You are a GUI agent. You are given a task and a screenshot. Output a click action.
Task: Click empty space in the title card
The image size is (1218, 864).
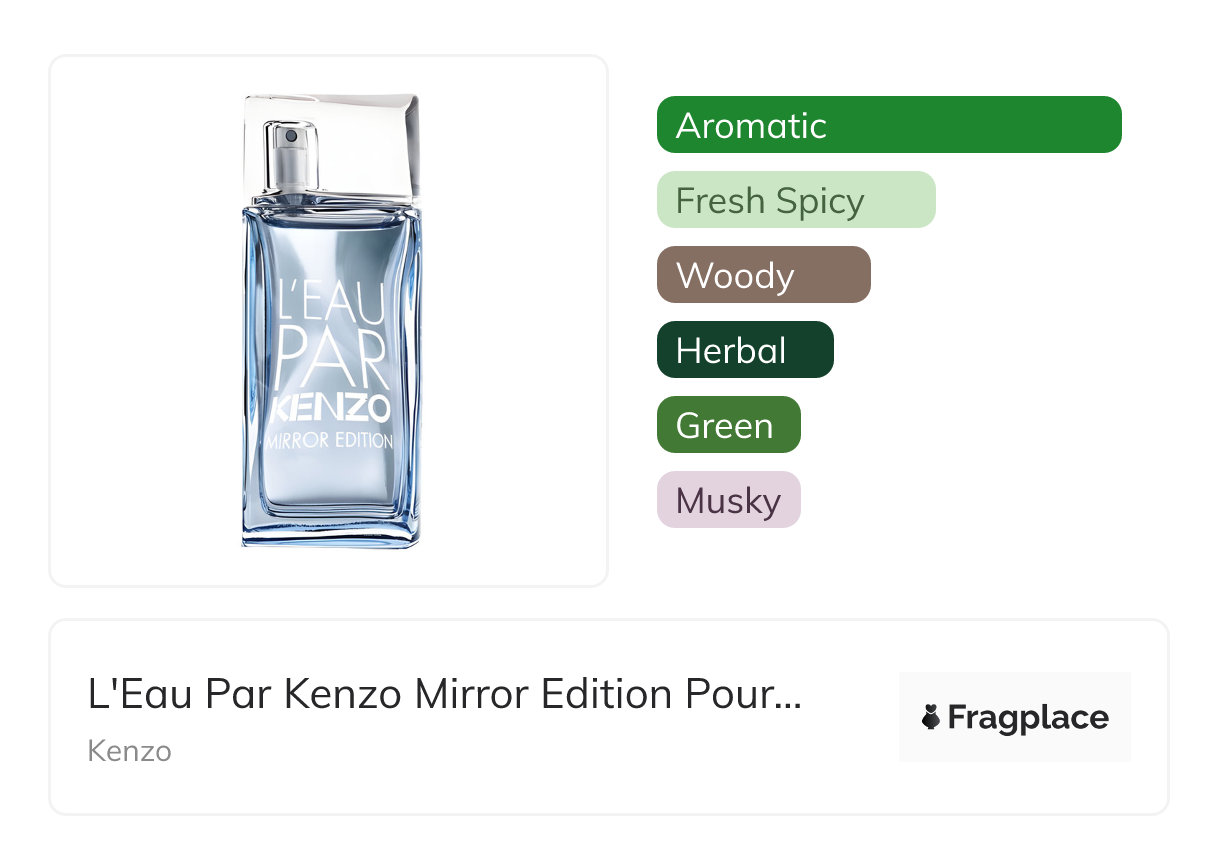click(x=600, y=770)
